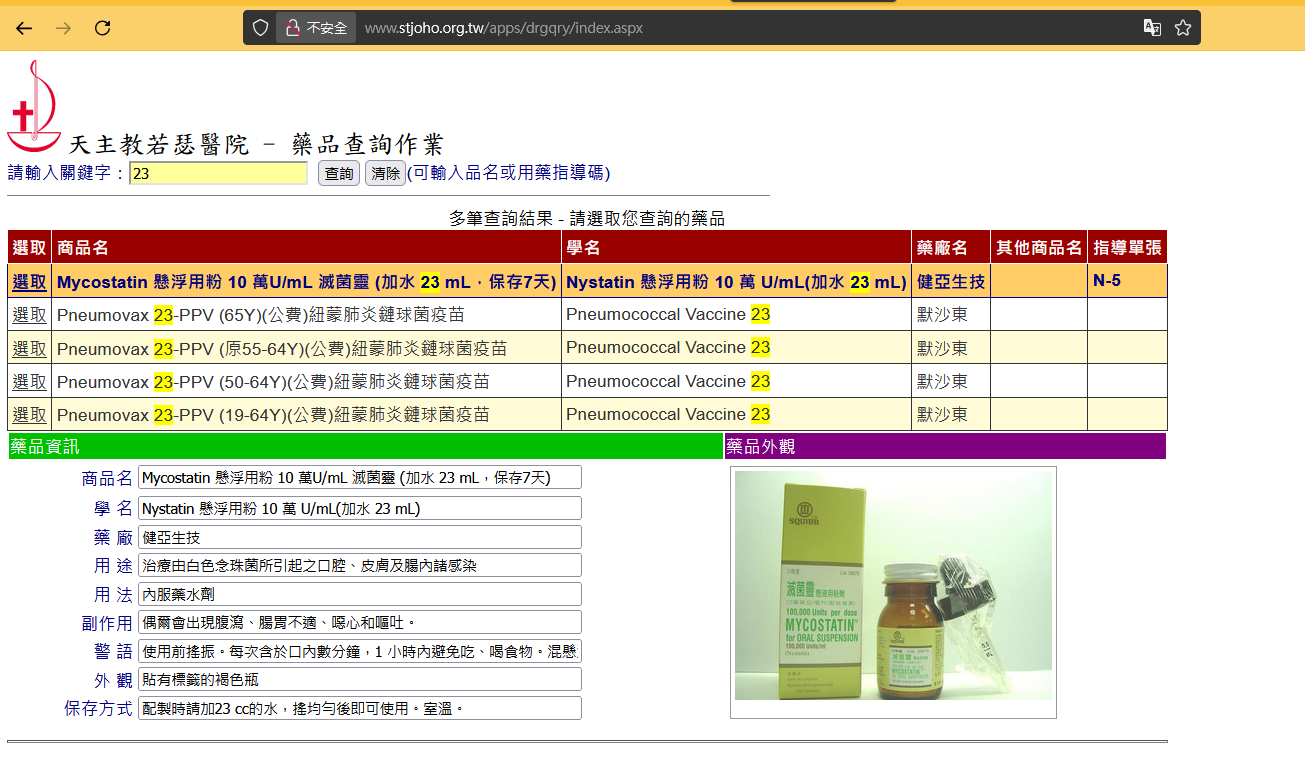Viewport: 1305px width, 773px height.
Task: Select the Mycostatin row via 選取 link
Action: [29, 282]
